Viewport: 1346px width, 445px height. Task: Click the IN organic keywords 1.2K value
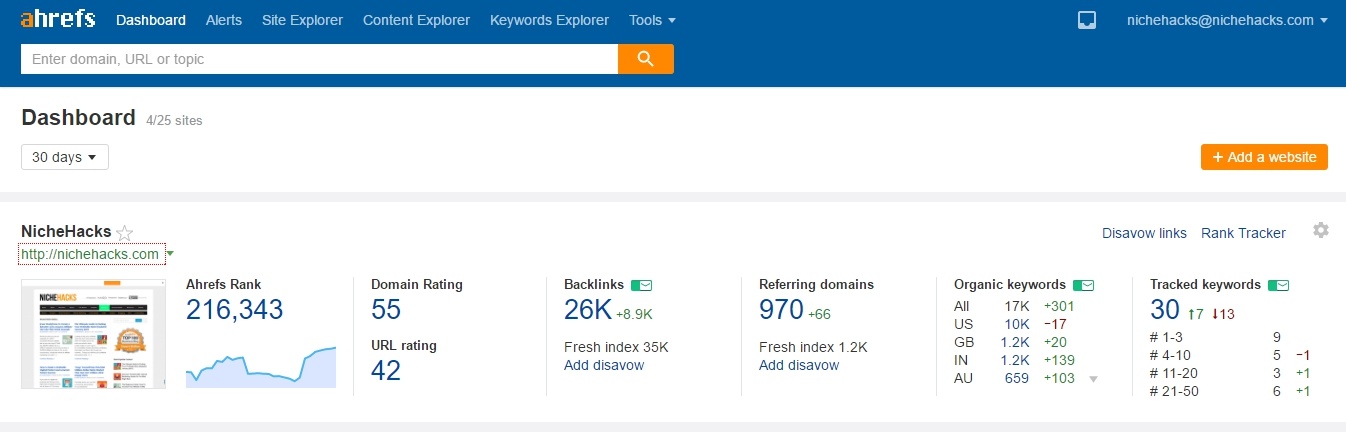(x=1014, y=360)
